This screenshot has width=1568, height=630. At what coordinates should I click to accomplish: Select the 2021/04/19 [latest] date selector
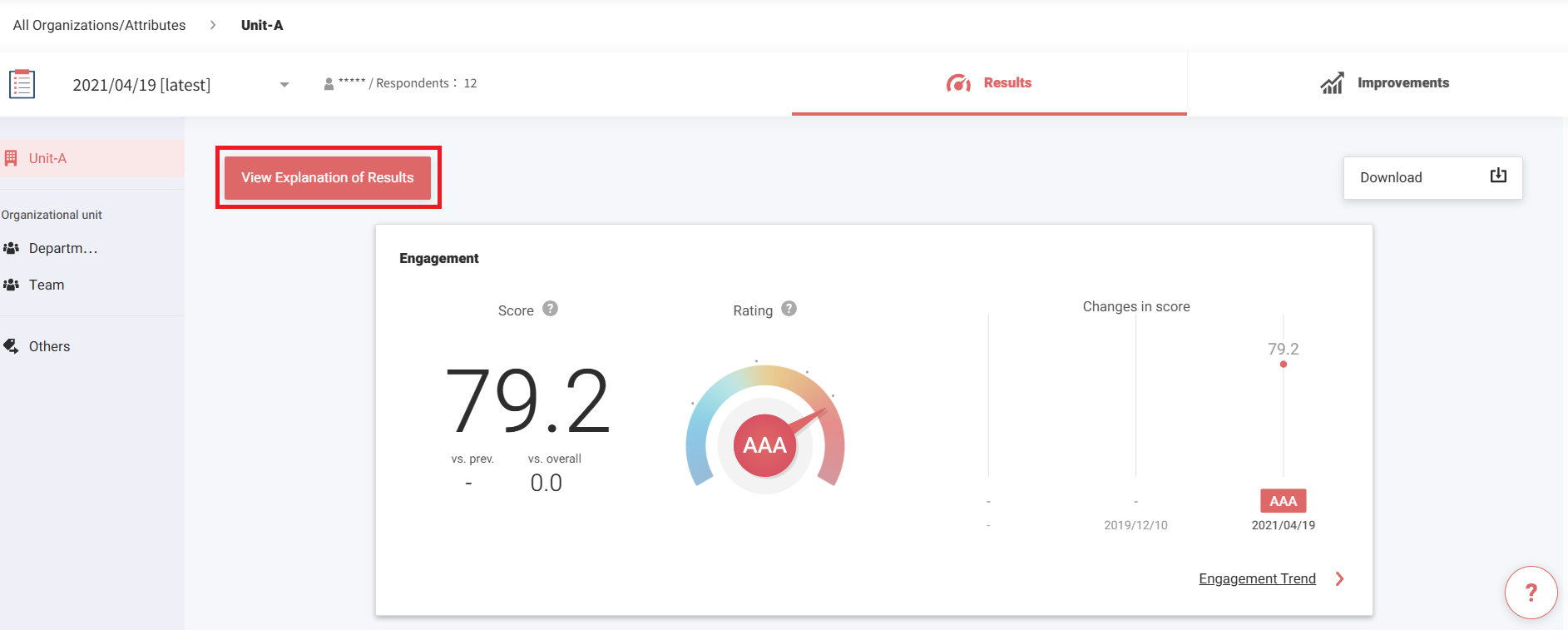pyautogui.click(x=141, y=85)
